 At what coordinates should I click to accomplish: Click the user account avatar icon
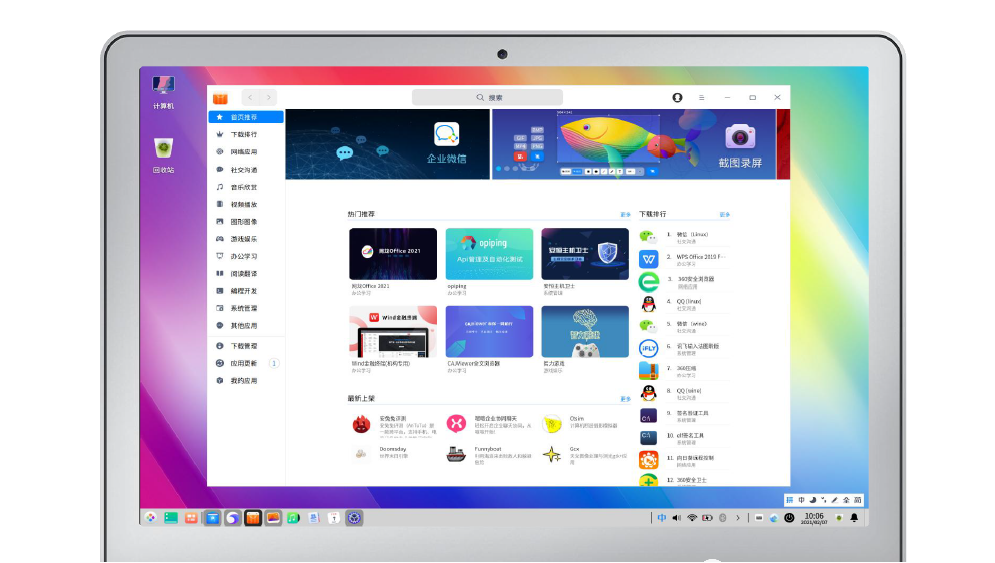tap(677, 98)
